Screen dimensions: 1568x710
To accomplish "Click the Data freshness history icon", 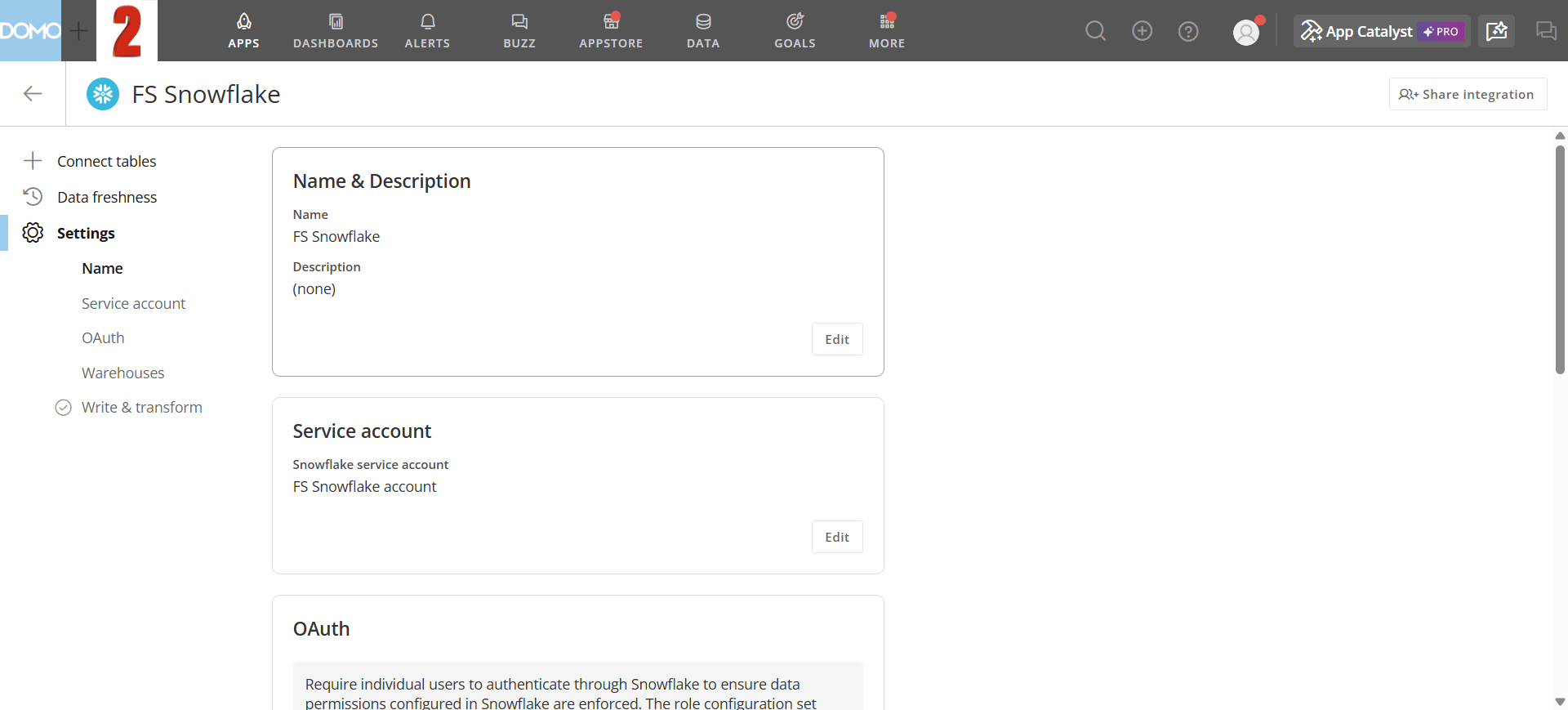I will click(33, 197).
